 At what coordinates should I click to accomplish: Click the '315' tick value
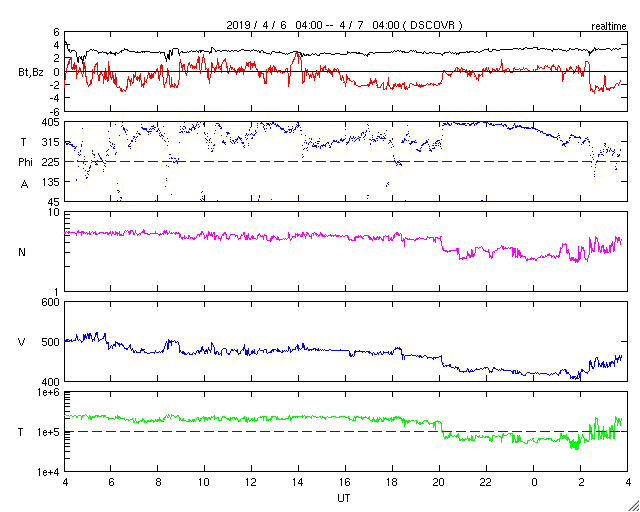point(51,142)
